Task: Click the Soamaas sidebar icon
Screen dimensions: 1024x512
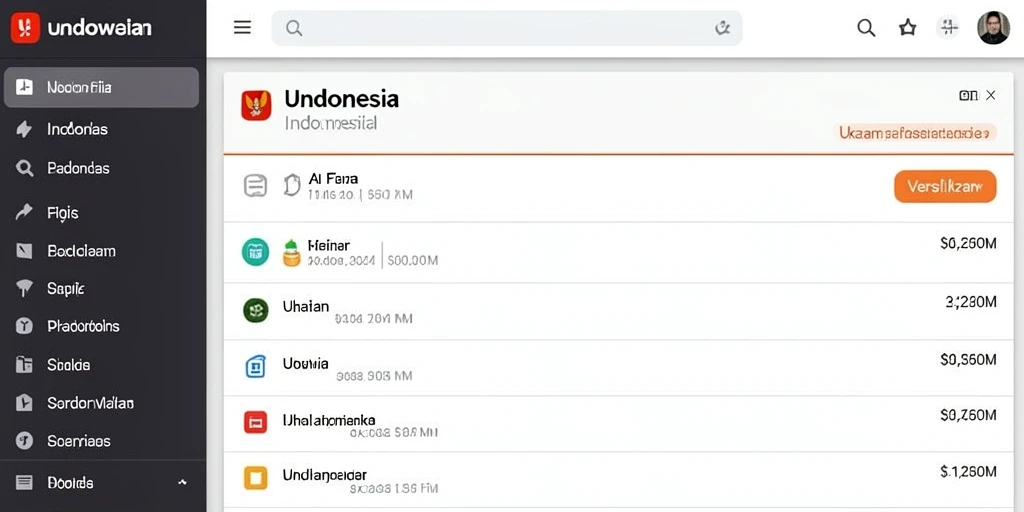Action: (x=24, y=441)
